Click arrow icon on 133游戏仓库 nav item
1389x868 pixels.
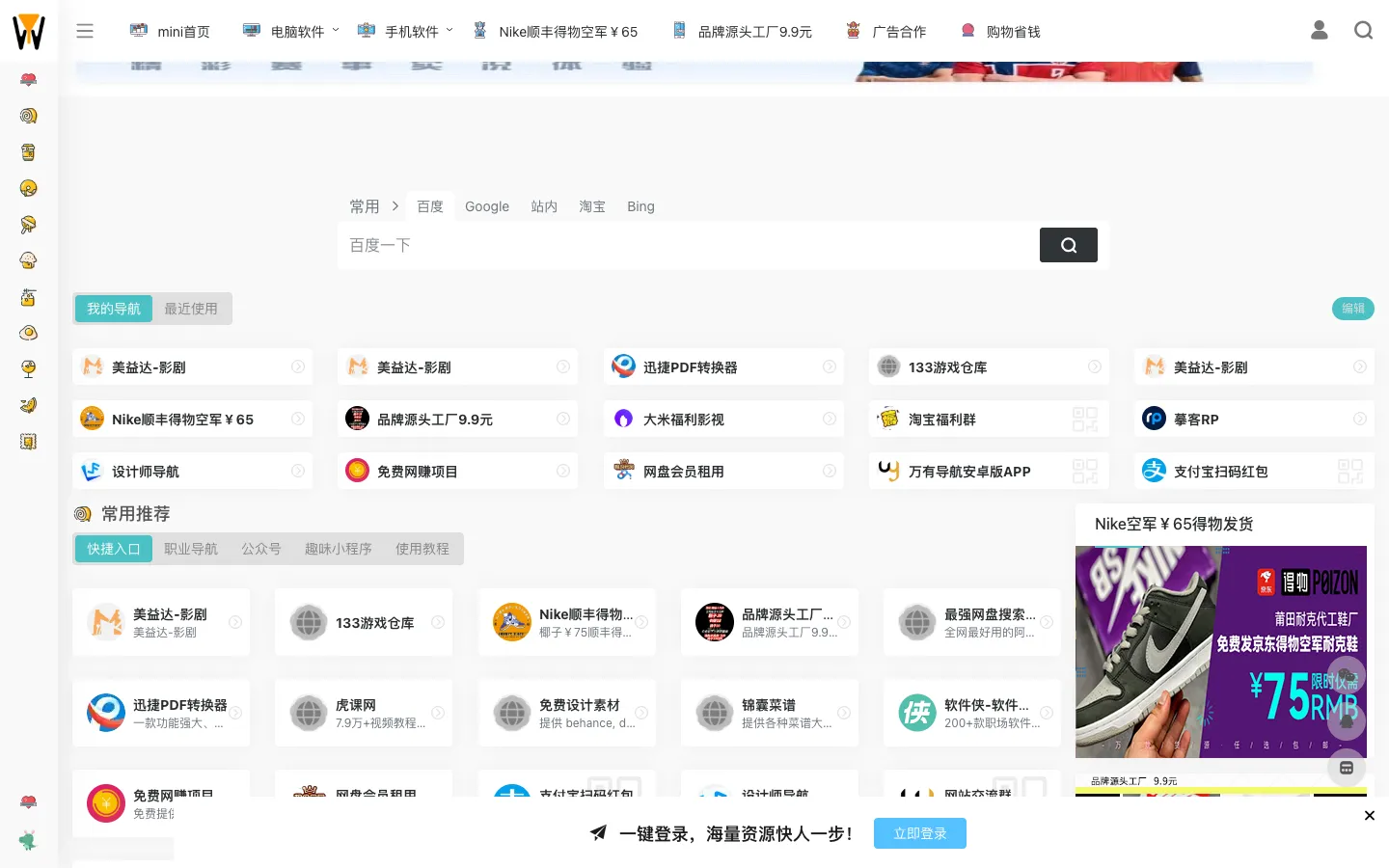1095,366
